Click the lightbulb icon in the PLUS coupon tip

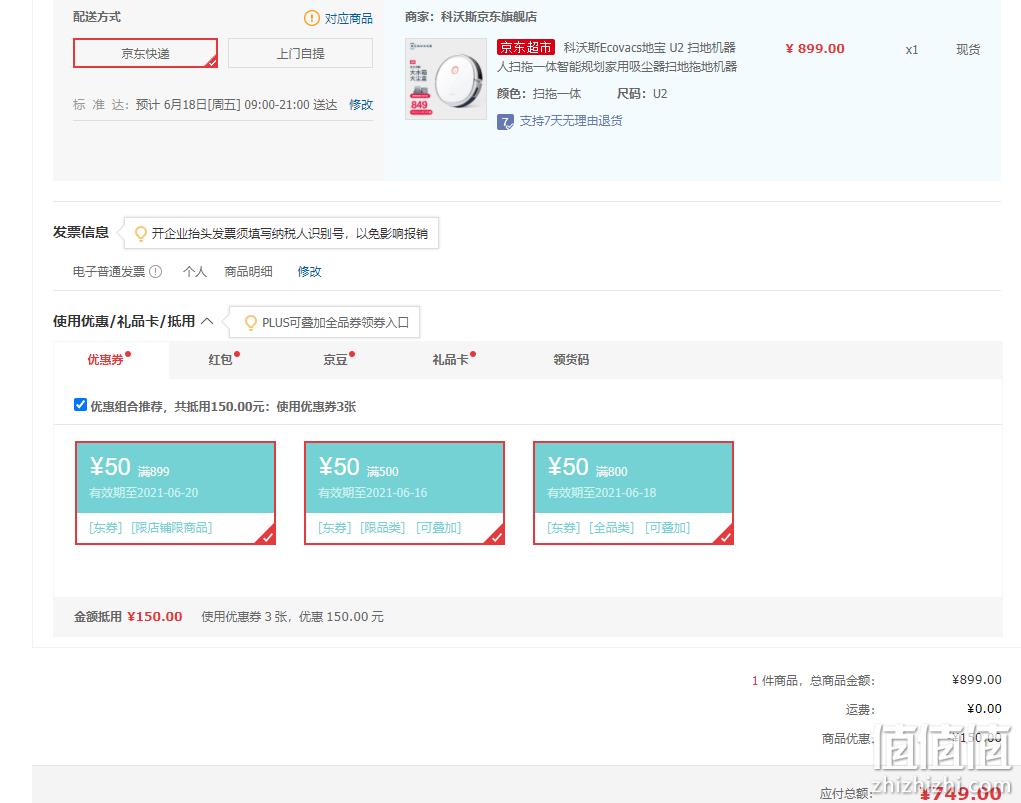coord(250,322)
